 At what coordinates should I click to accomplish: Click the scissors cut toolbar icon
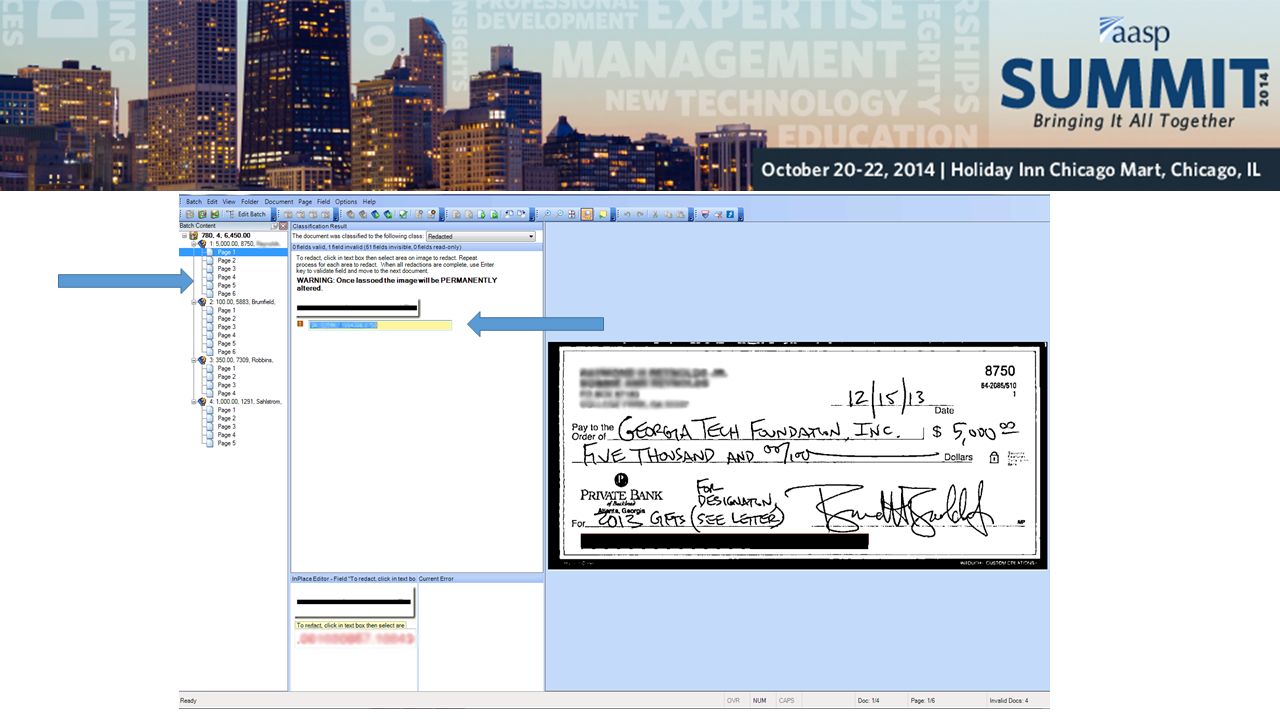[x=655, y=214]
